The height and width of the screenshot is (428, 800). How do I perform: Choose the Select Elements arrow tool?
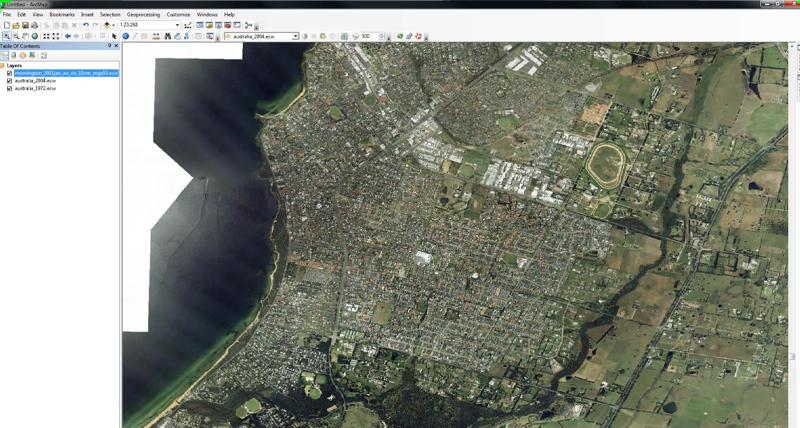(114, 36)
